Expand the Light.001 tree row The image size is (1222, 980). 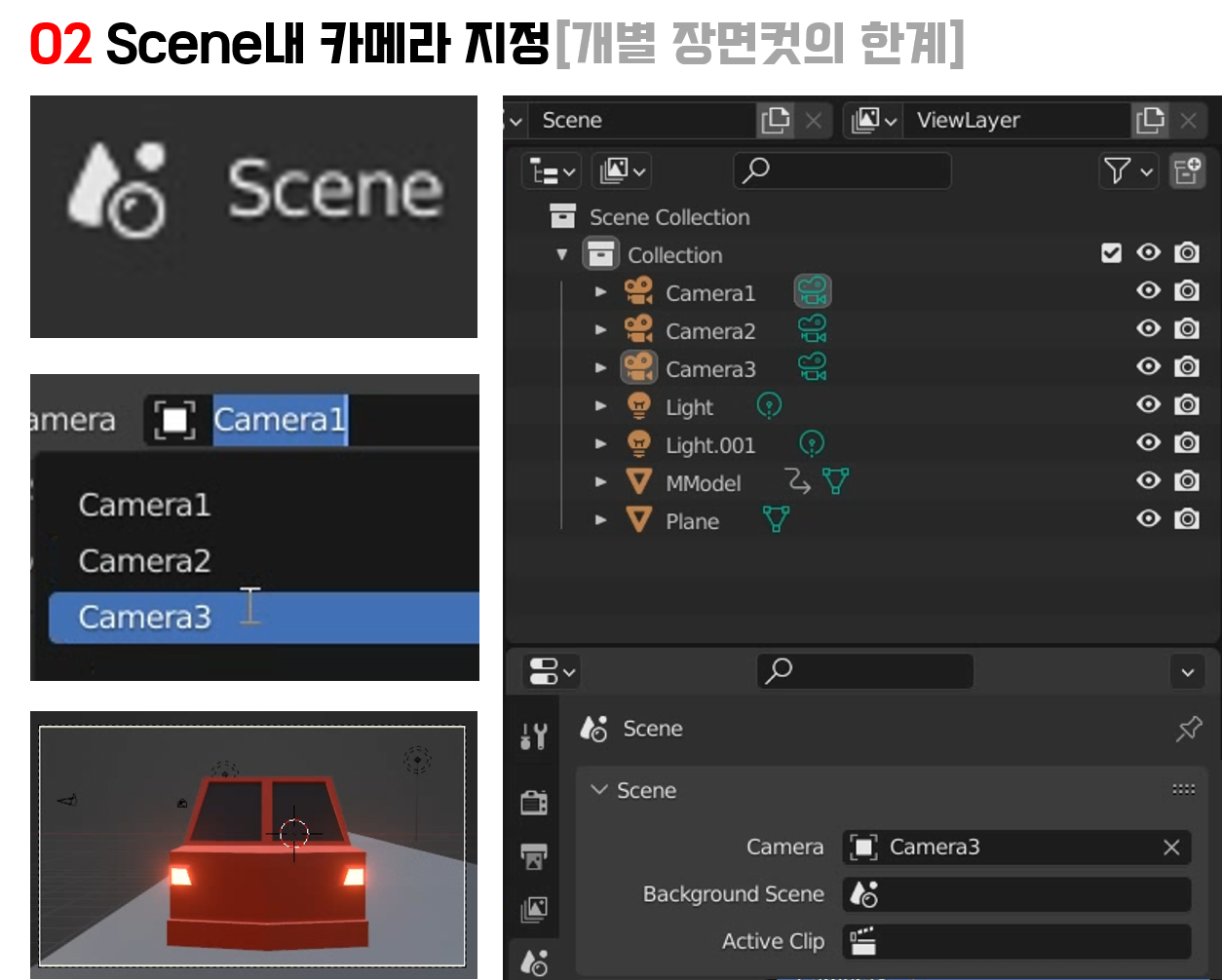tap(600, 443)
